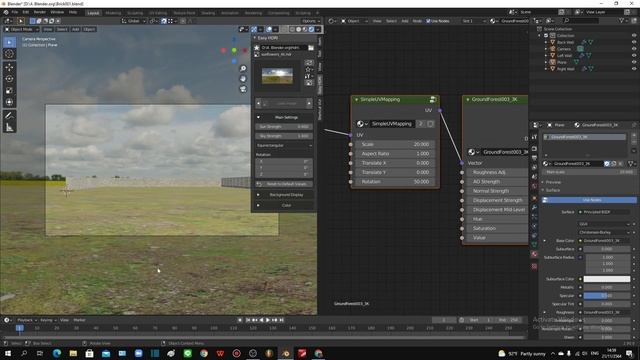Toggle visibility of Left Wall object
The height and width of the screenshot is (360, 640).
[x=634, y=56]
